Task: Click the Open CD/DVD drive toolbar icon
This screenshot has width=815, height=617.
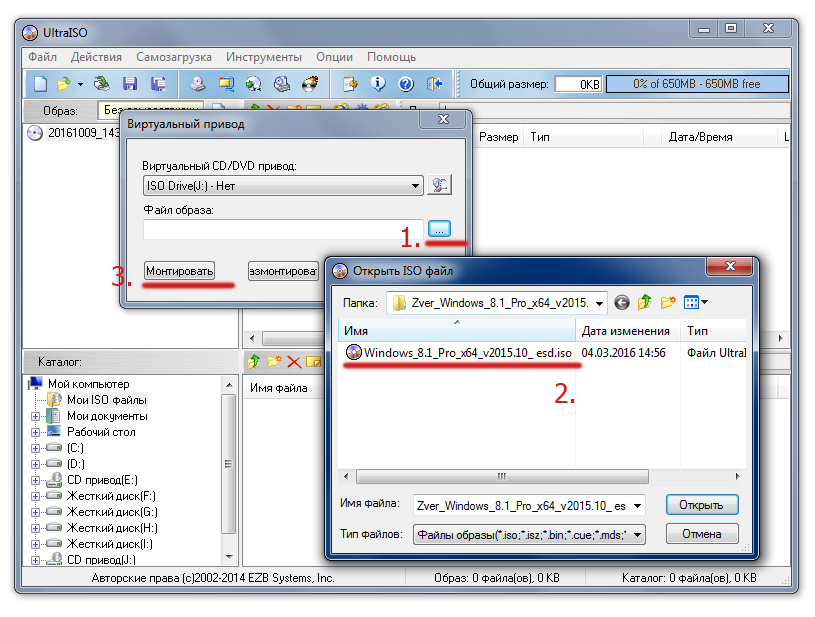Action: [x=101, y=84]
